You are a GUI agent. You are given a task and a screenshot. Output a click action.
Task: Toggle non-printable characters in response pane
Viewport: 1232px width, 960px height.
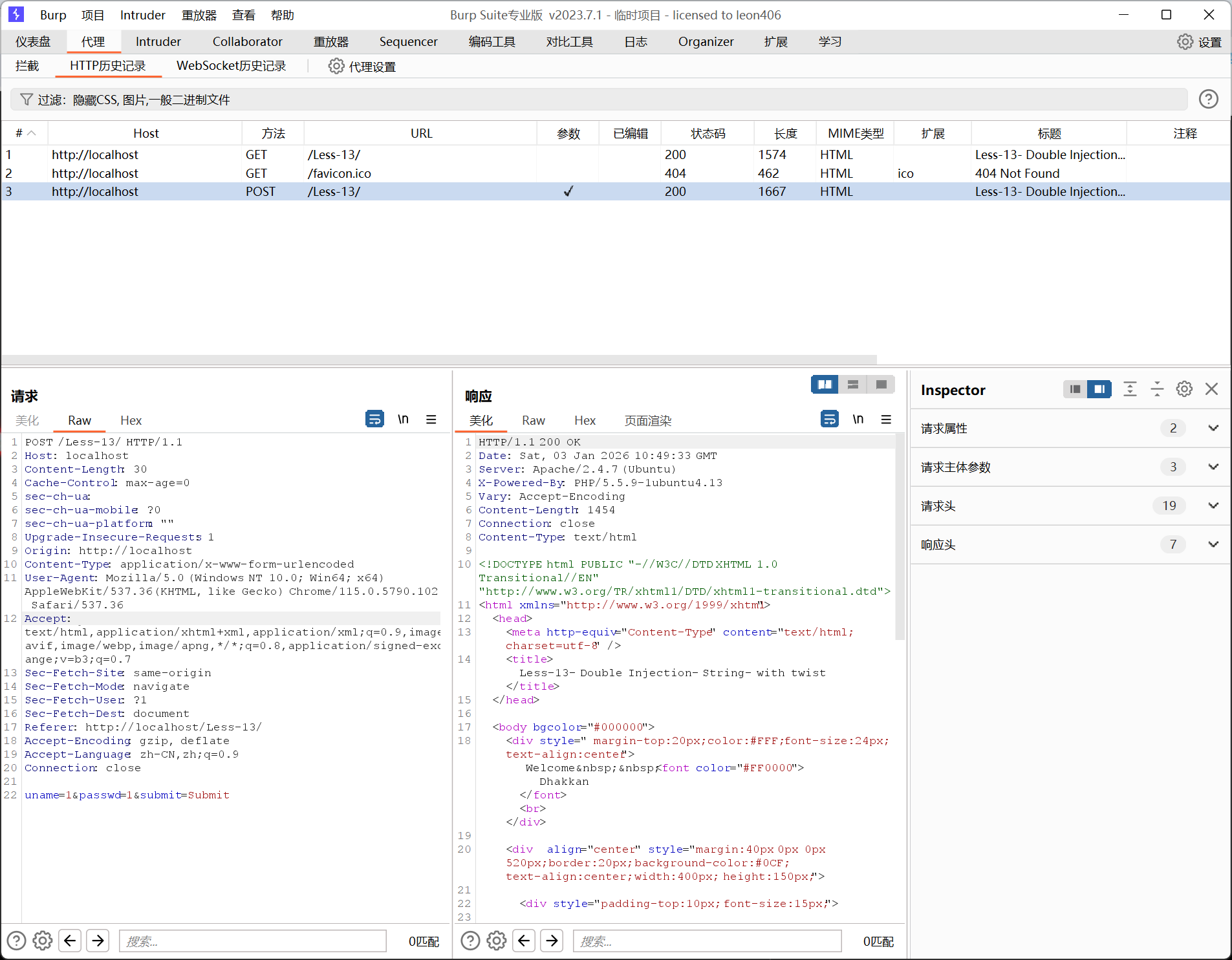858,420
